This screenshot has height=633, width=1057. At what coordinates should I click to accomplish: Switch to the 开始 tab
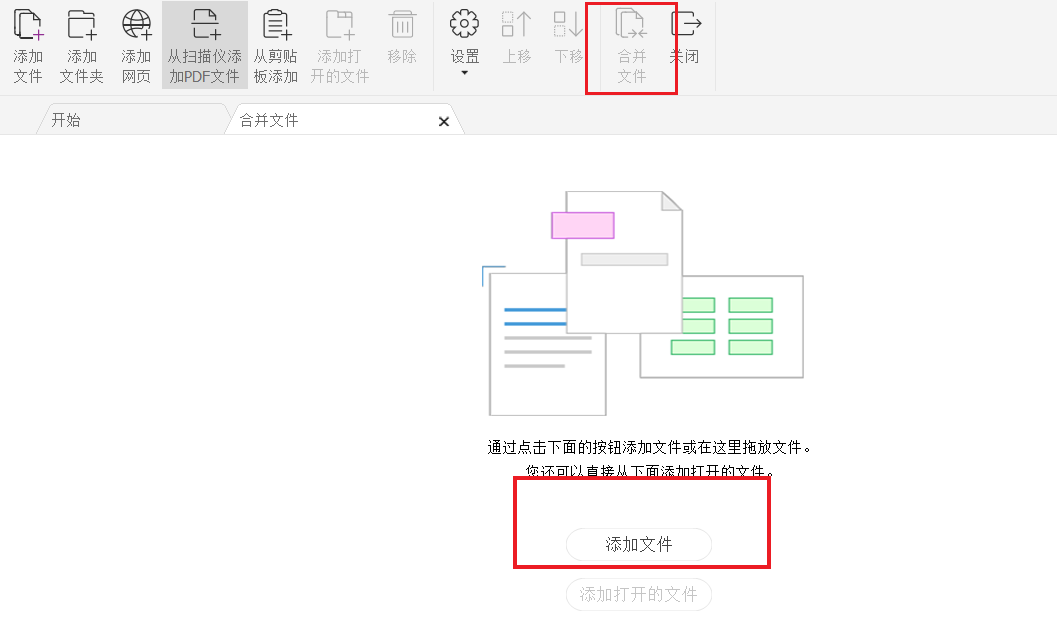click(65, 120)
